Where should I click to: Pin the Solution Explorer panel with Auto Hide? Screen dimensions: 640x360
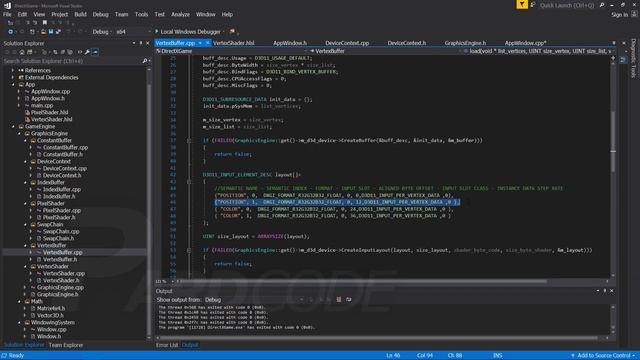coord(141,43)
